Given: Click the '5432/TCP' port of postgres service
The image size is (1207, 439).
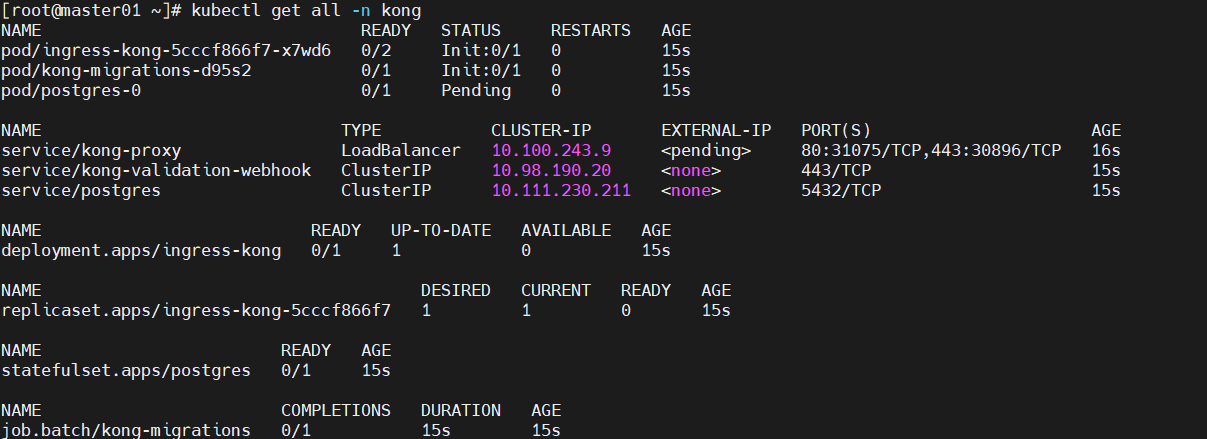Looking at the screenshot, I should click(841, 190).
